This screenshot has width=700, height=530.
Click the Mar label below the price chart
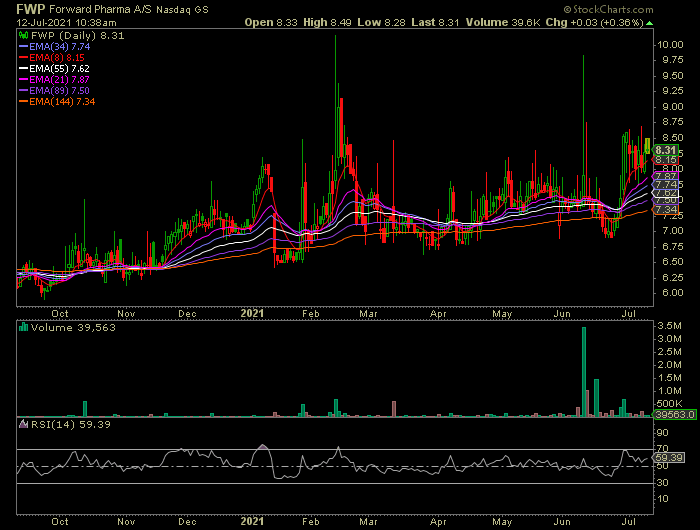click(x=368, y=313)
